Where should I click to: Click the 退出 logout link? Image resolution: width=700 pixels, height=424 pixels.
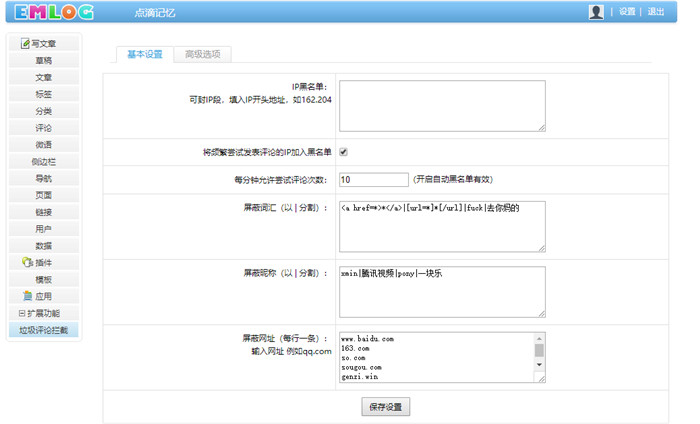click(x=656, y=12)
